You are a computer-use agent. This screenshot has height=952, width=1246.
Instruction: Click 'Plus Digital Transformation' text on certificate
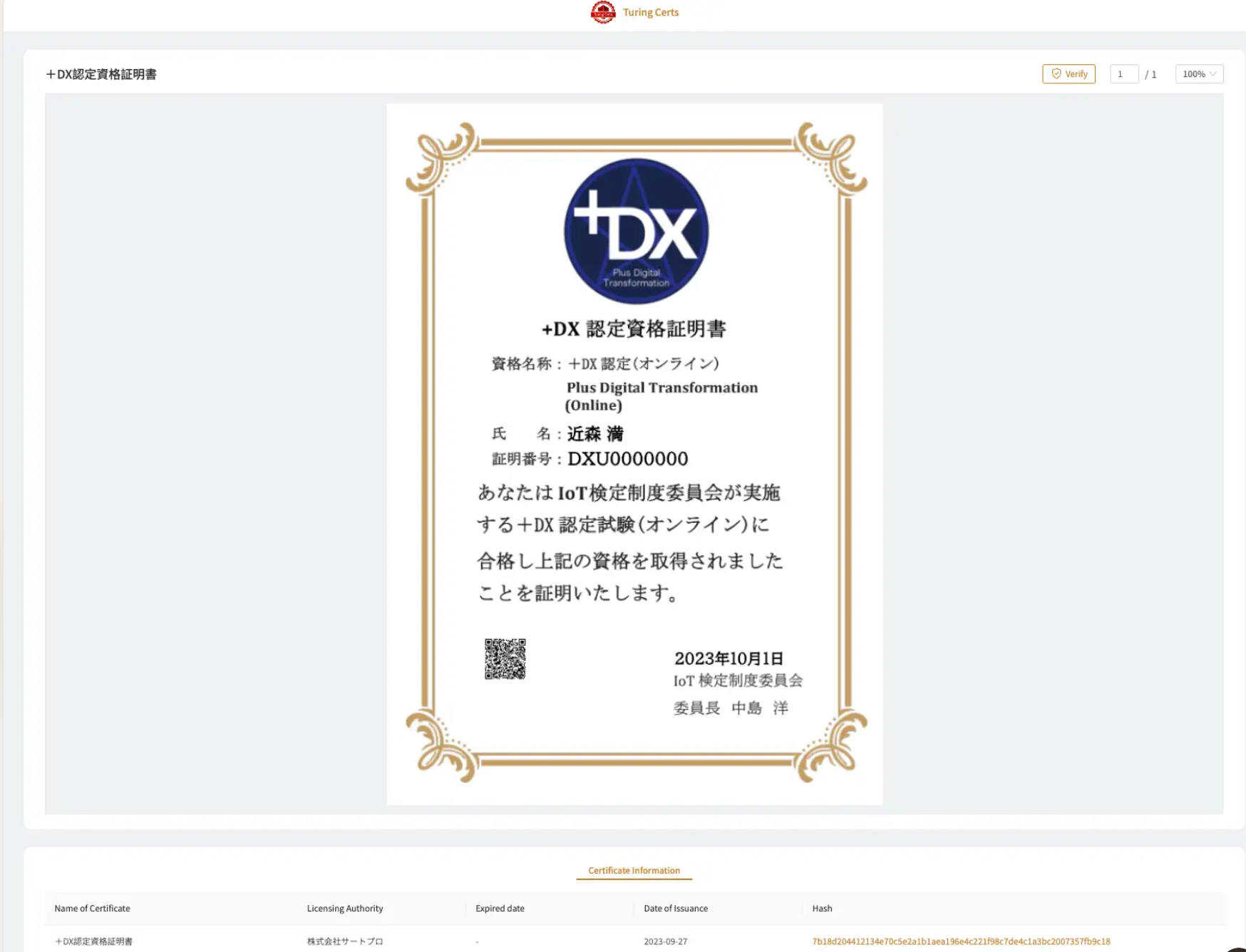661,388
